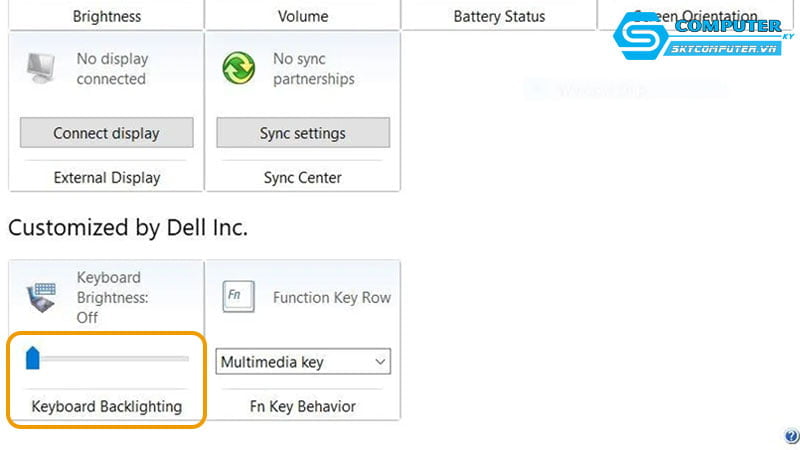Click the Fn function key icon
This screenshot has width=800, height=450.
234,298
